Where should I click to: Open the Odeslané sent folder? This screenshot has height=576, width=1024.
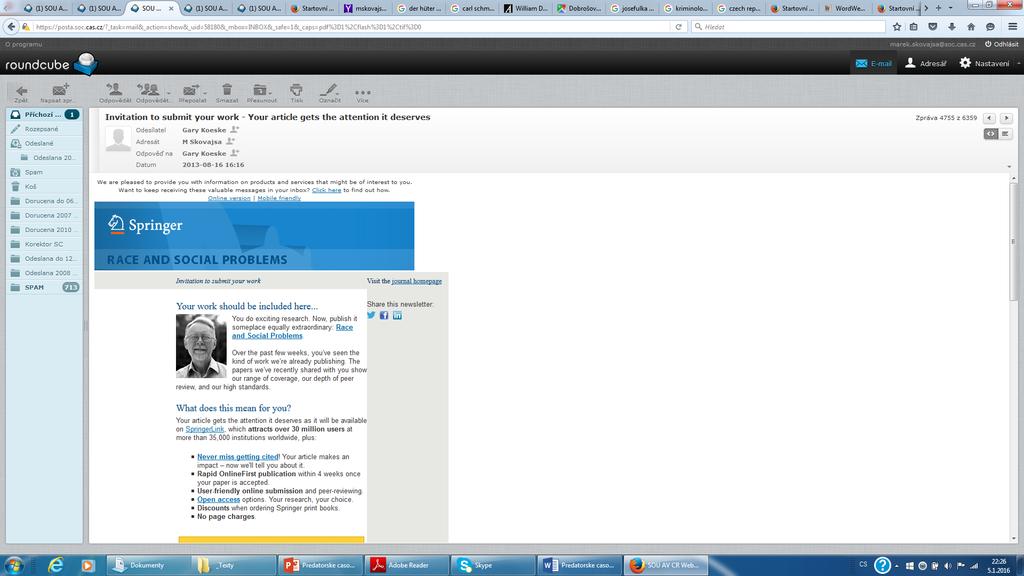pyautogui.click(x=44, y=143)
